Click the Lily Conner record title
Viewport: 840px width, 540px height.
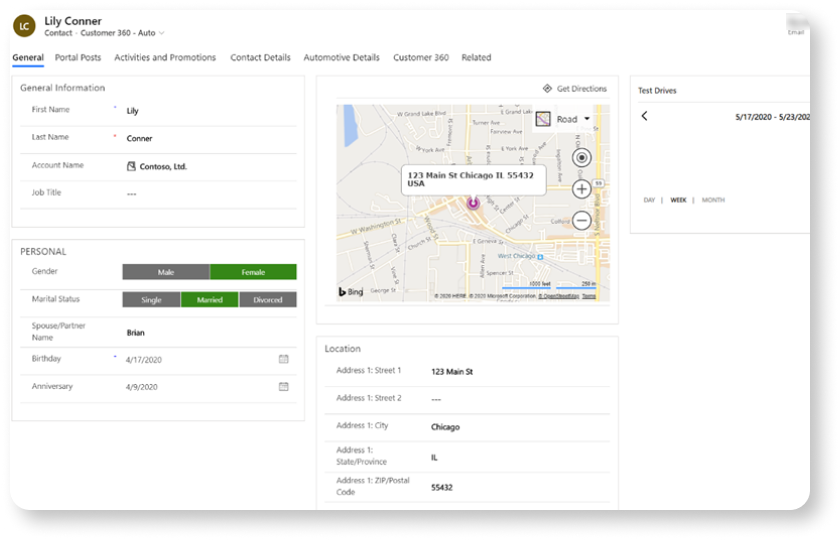73,21
